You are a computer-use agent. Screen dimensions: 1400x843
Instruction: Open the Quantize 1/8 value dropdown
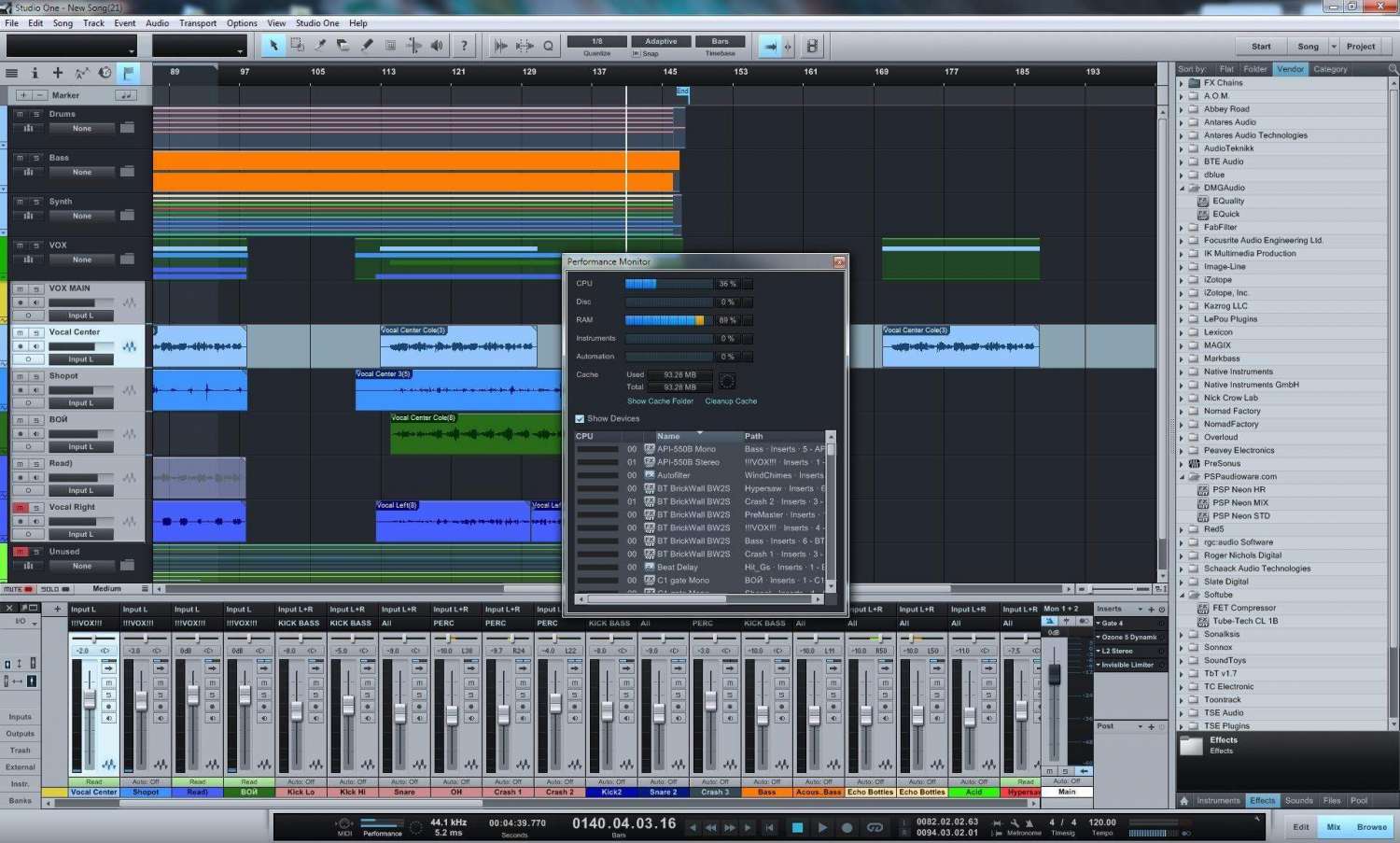point(597,41)
